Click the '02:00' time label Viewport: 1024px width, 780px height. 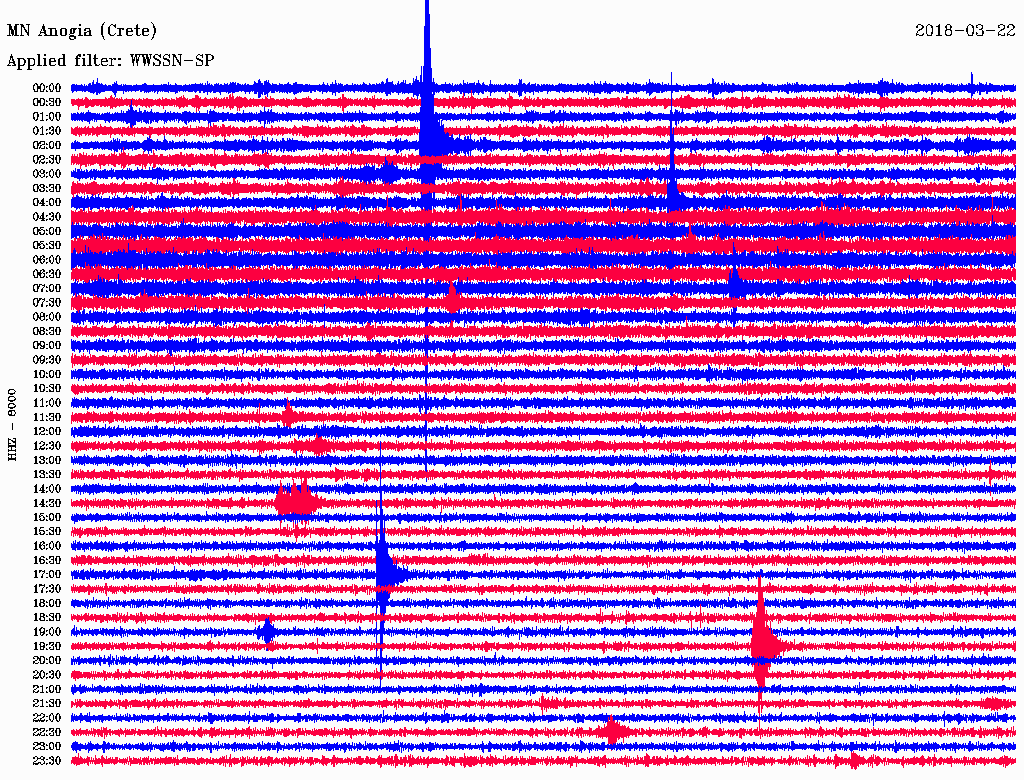pyautogui.click(x=46, y=145)
